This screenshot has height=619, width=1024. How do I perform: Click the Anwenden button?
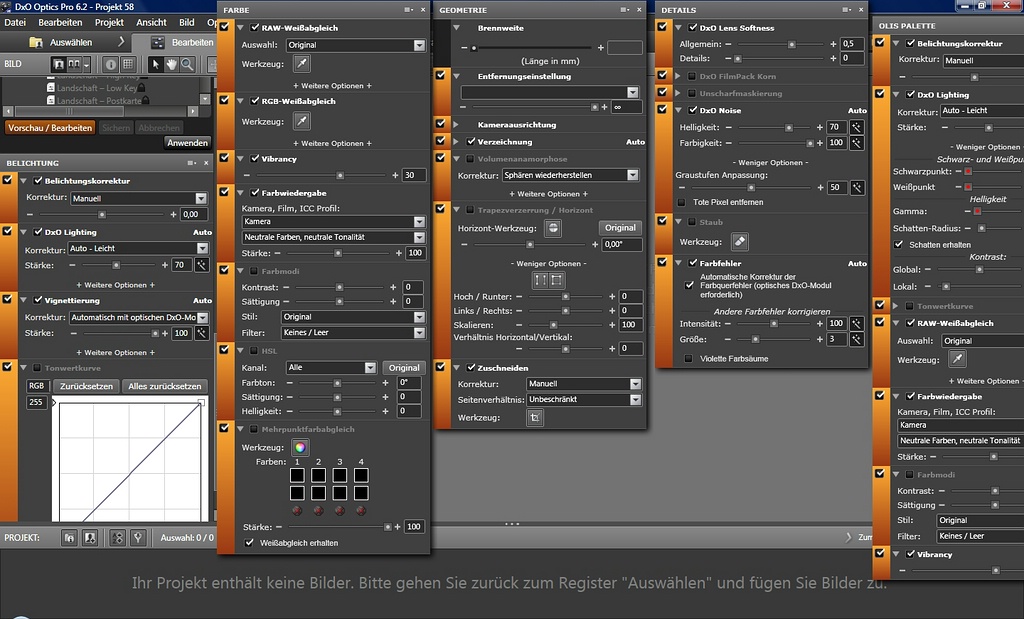(x=187, y=143)
